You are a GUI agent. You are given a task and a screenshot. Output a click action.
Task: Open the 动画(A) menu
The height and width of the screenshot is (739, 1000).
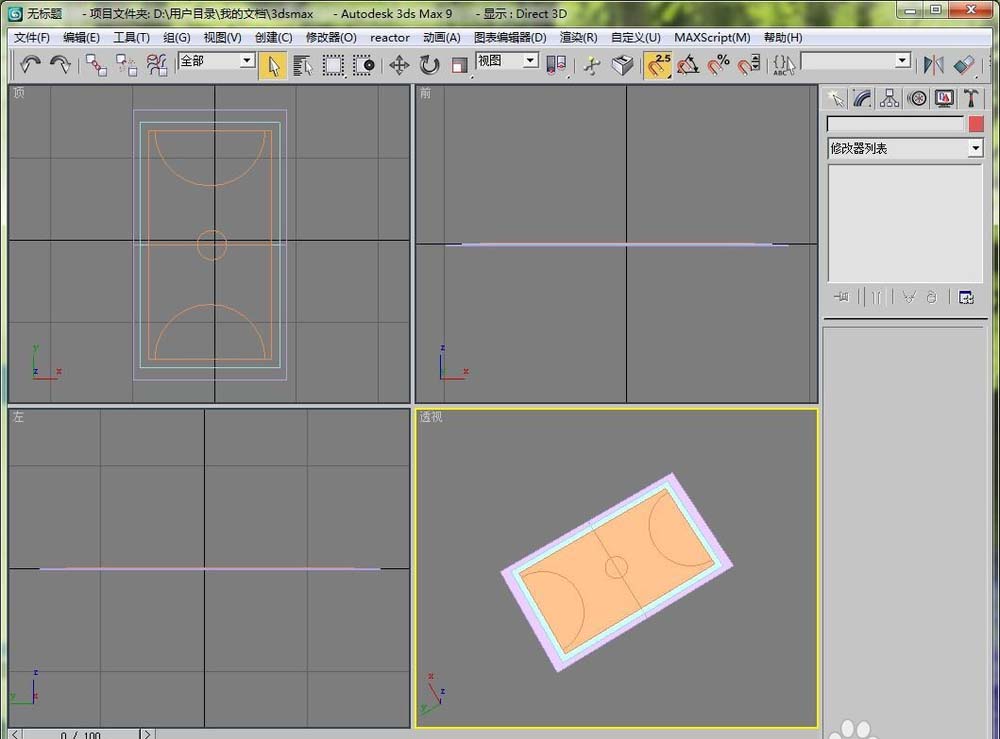coord(441,38)
